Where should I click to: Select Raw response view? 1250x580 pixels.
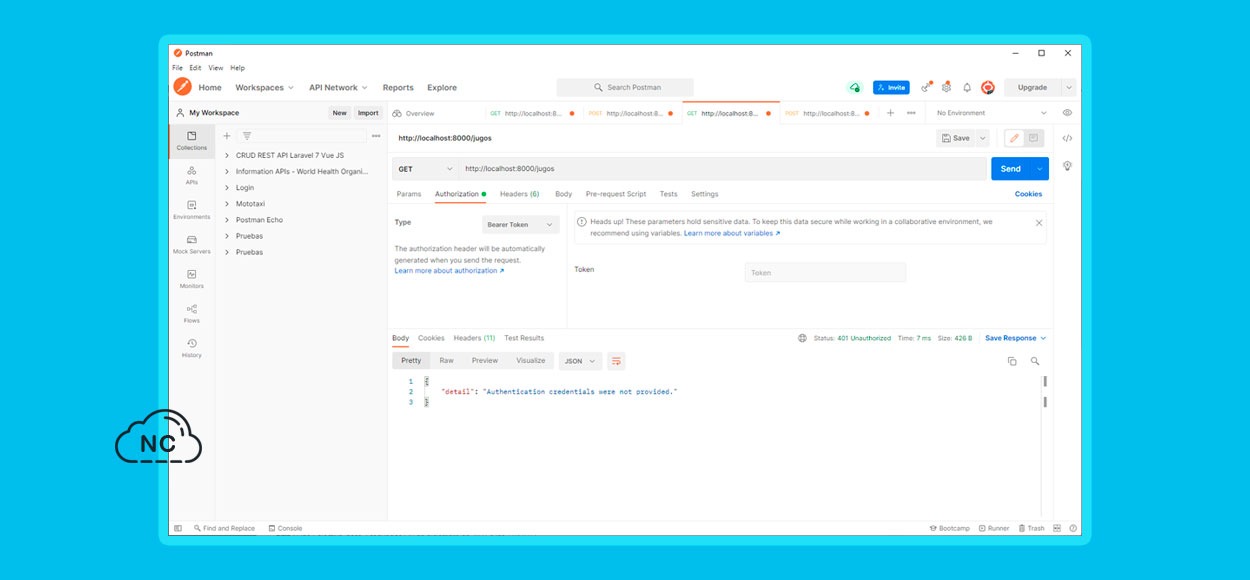tap(446, 361)
